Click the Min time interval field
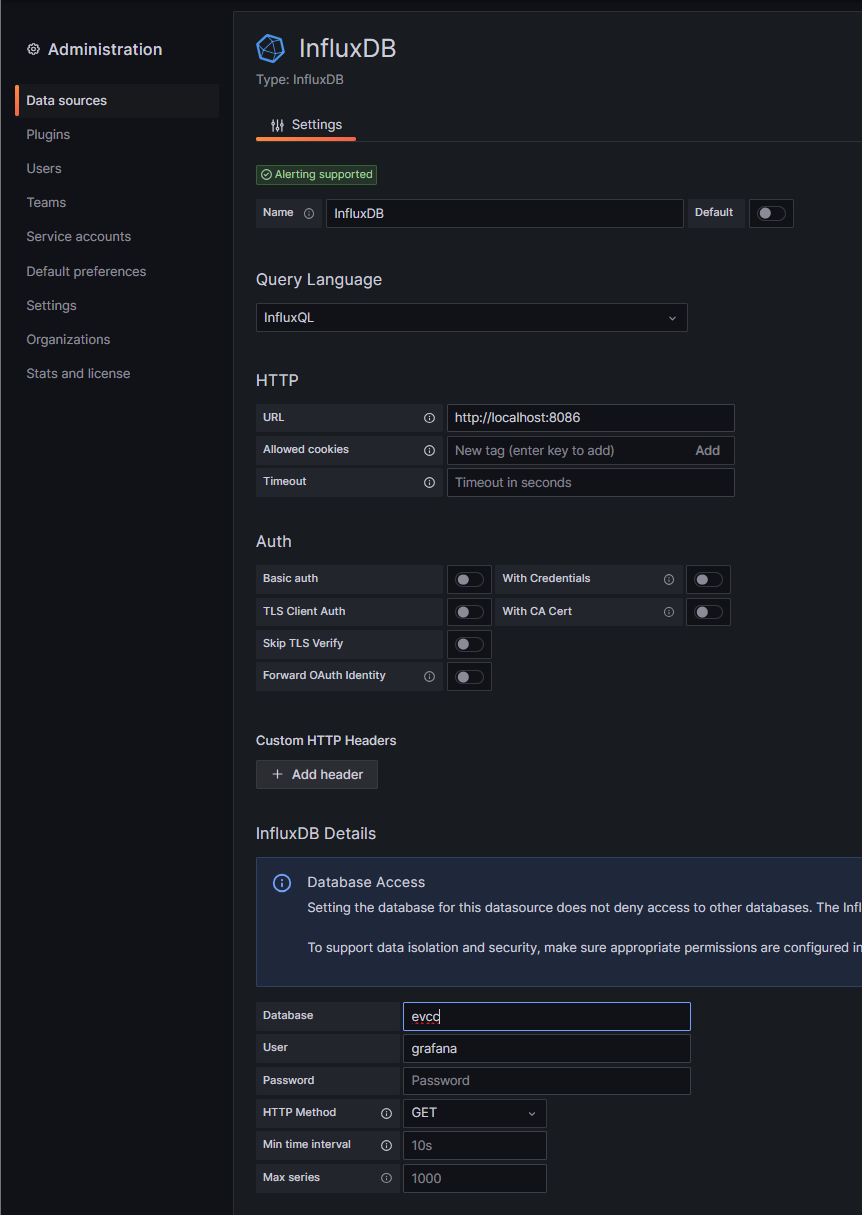The height and width of the screenshot is (1215, 862). click(475, 1145)
